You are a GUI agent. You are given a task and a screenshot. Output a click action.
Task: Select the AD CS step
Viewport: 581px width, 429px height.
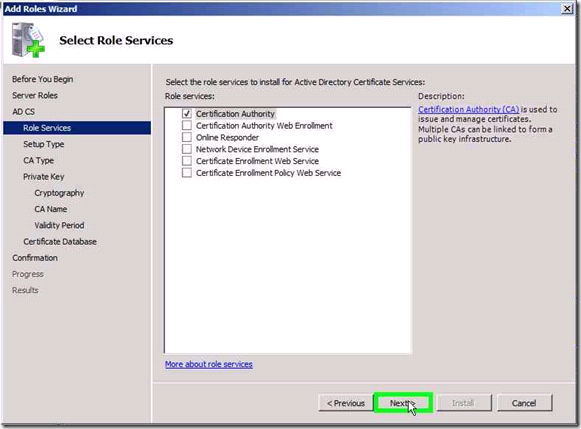pyautogui.click(x=23, y=112)
